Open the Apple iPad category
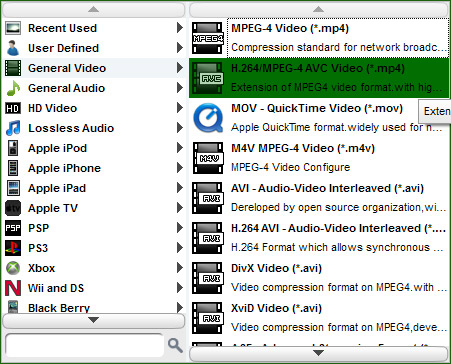451x364 pixels. point(94,188)
